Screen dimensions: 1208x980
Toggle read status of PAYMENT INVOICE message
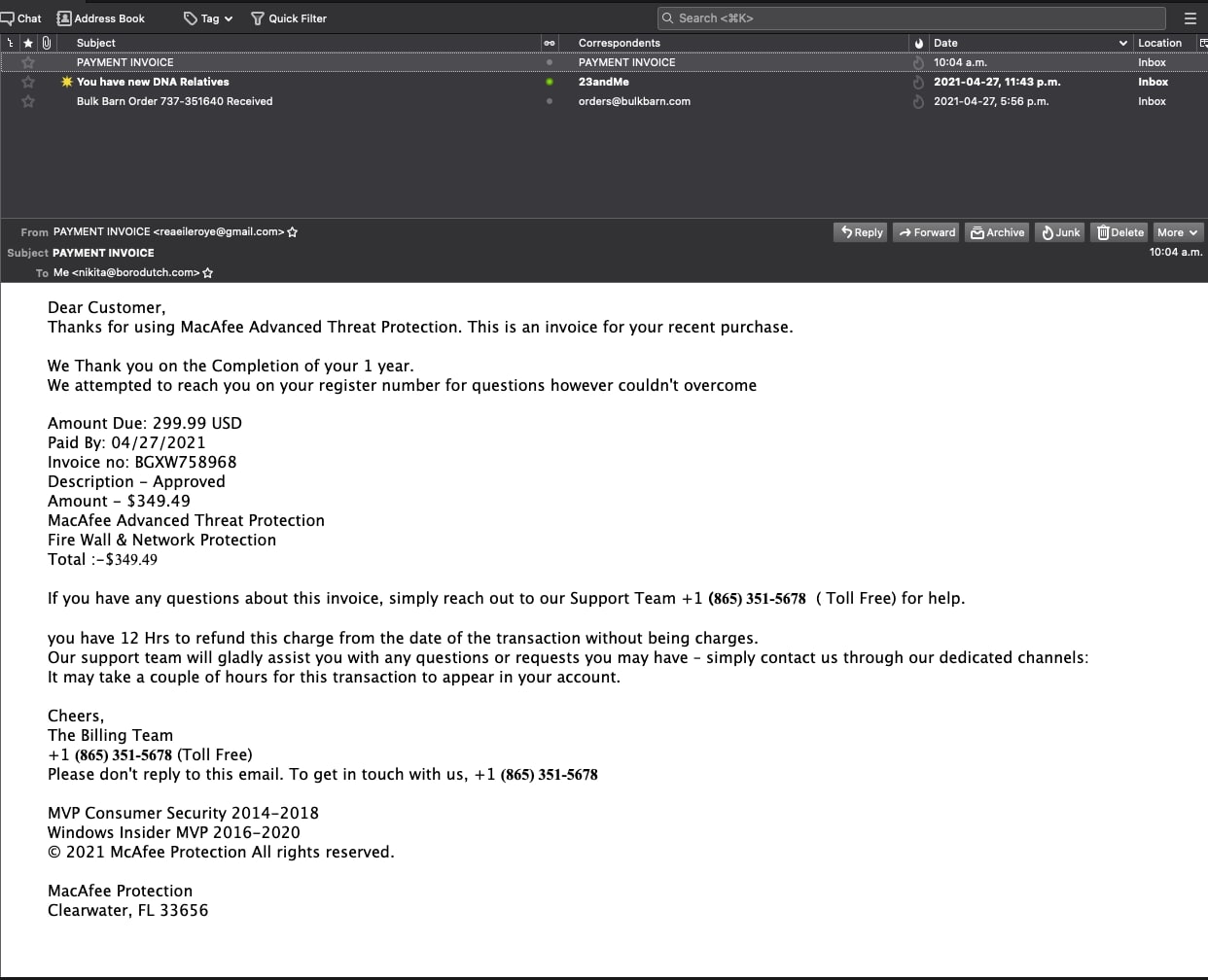click(x=550, y=62)
